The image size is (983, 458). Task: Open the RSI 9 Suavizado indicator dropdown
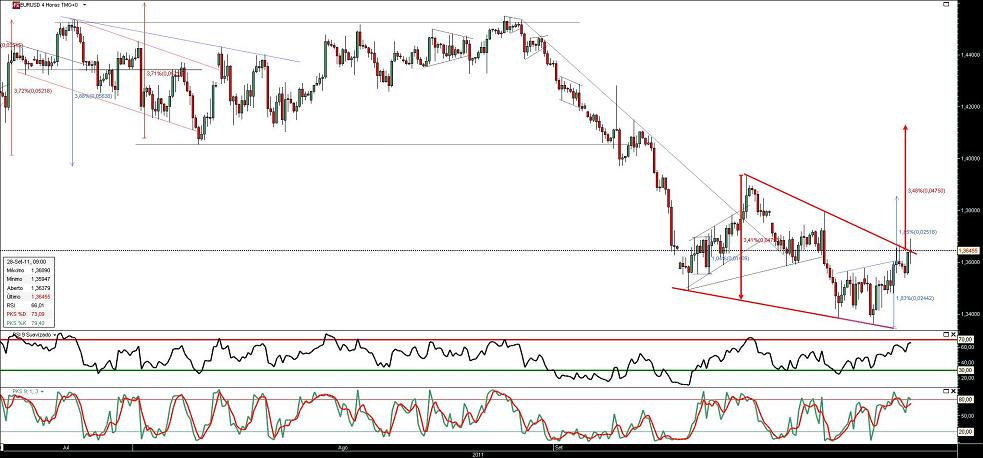pos(55,335)
